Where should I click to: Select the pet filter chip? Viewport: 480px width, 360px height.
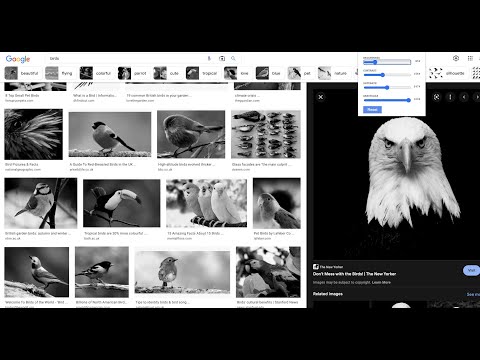pyautogui.click(x=300, y=73)
